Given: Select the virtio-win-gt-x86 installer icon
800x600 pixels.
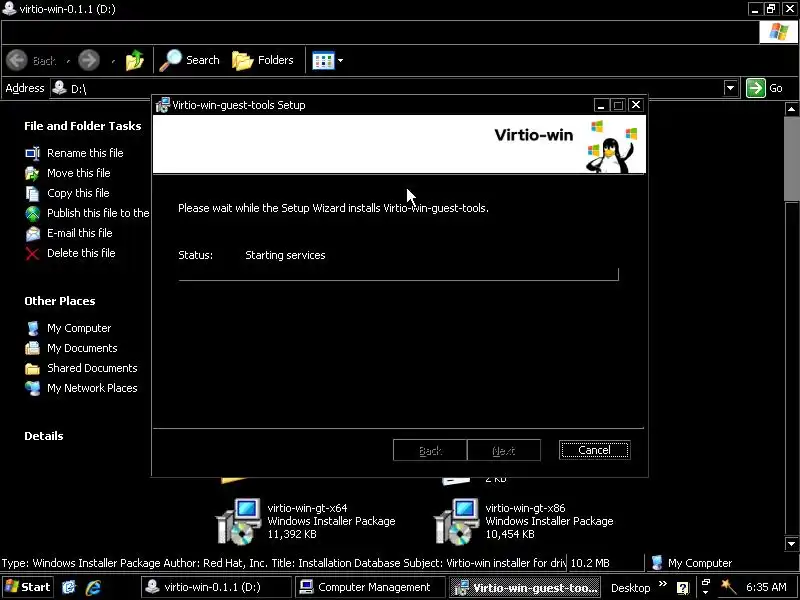Looking at the screenshot, I should 457,520.
